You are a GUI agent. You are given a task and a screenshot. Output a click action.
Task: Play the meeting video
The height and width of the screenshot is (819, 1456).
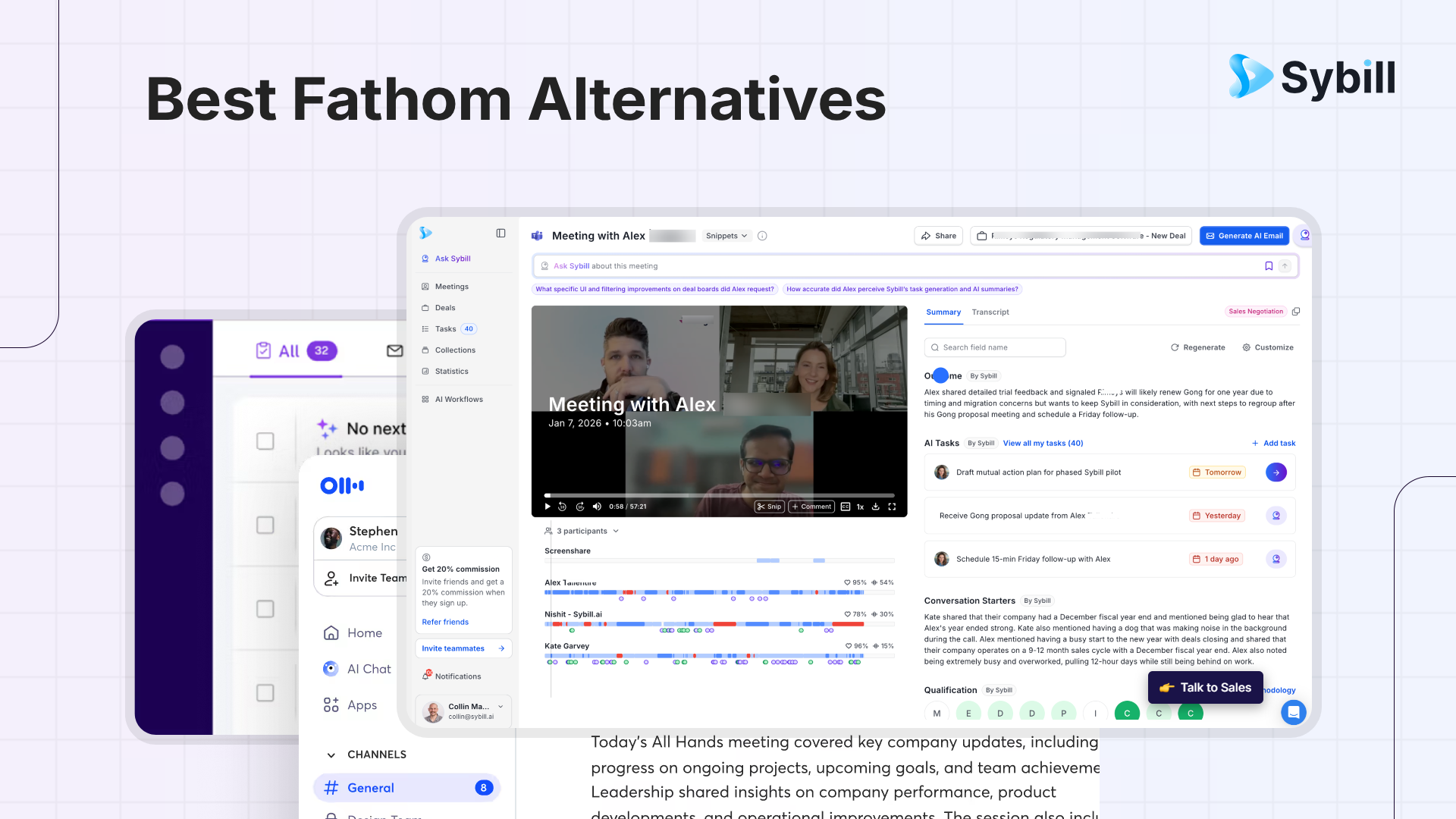(548, 507)
